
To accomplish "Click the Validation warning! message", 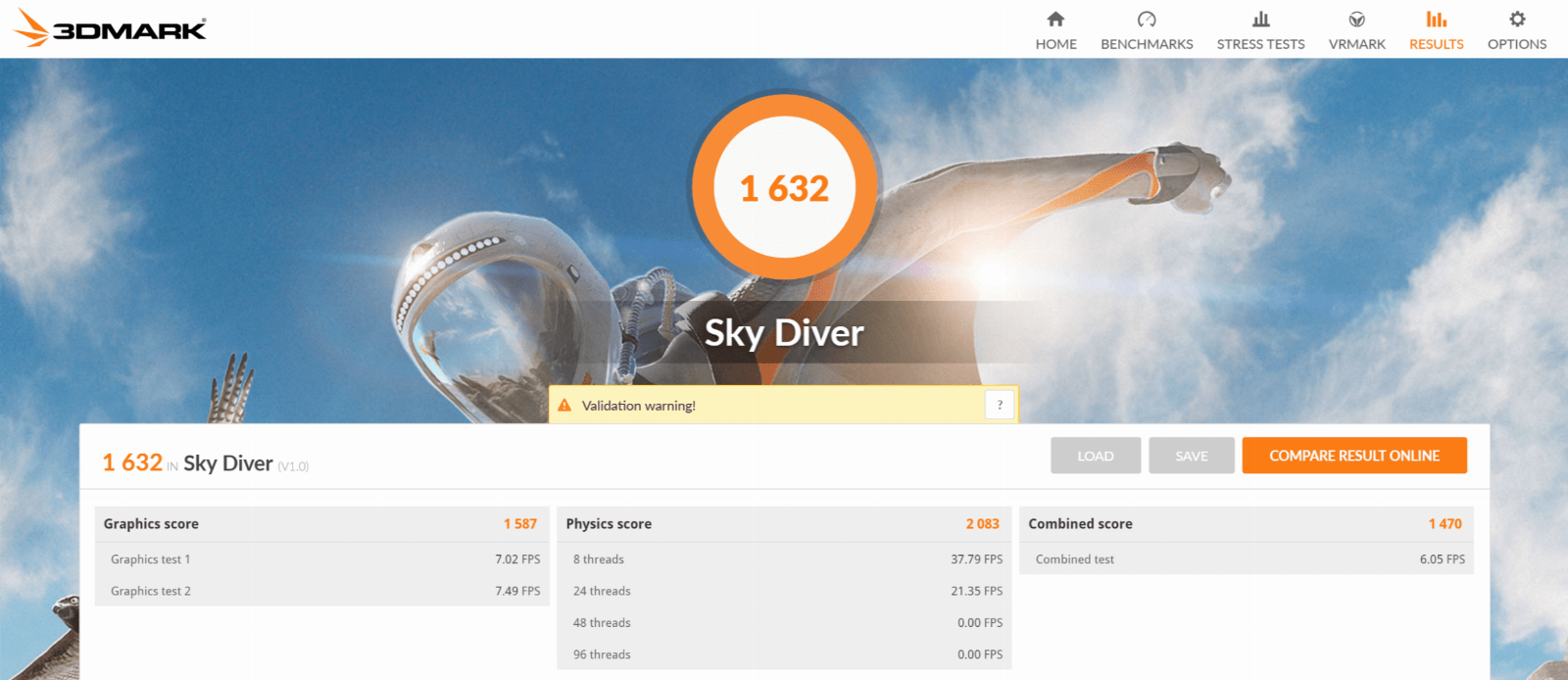I will click(x=639, y=406).
